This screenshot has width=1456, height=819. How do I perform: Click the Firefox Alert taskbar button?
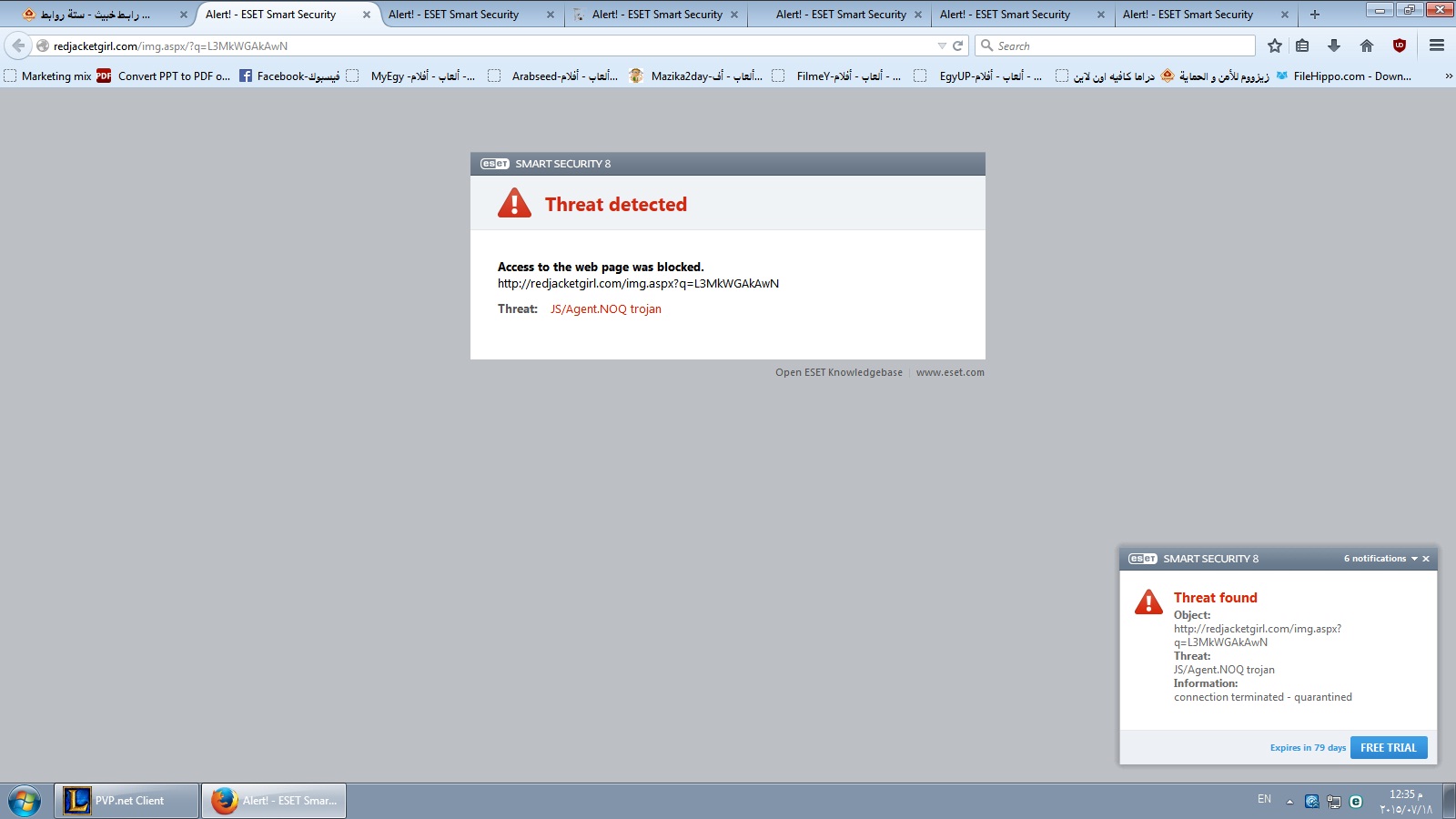(274, 801)
